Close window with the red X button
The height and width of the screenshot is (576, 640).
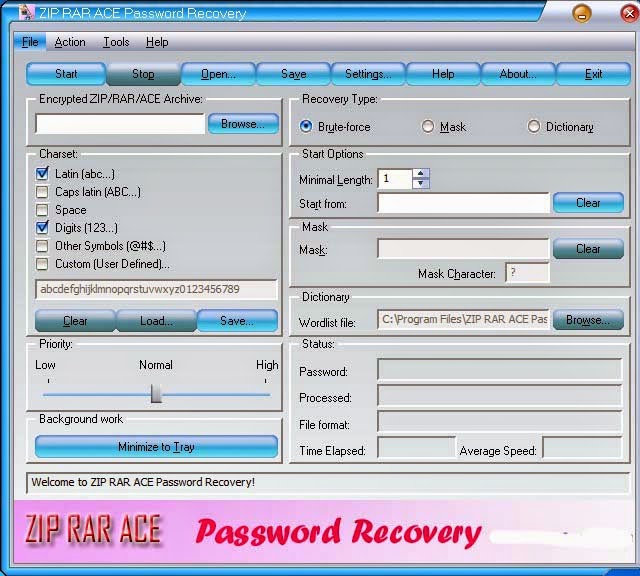[x=630, y=13]
